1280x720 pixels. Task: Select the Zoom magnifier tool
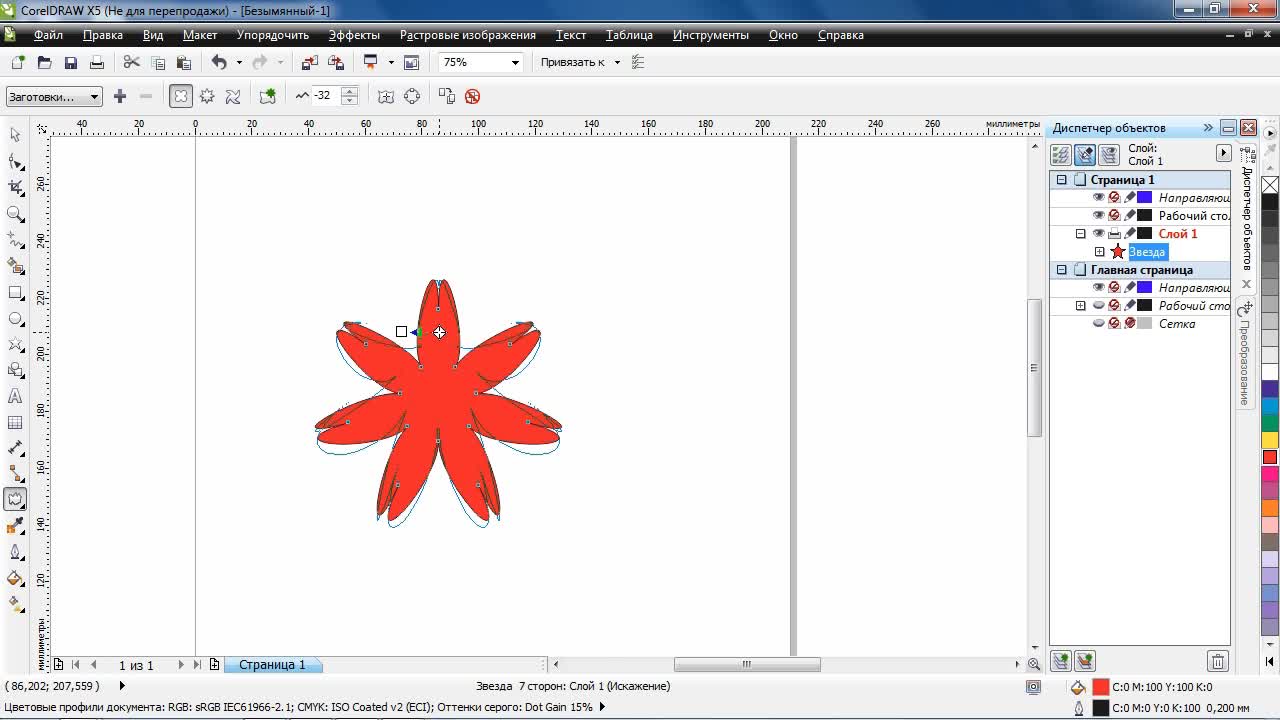coord(15,213)
